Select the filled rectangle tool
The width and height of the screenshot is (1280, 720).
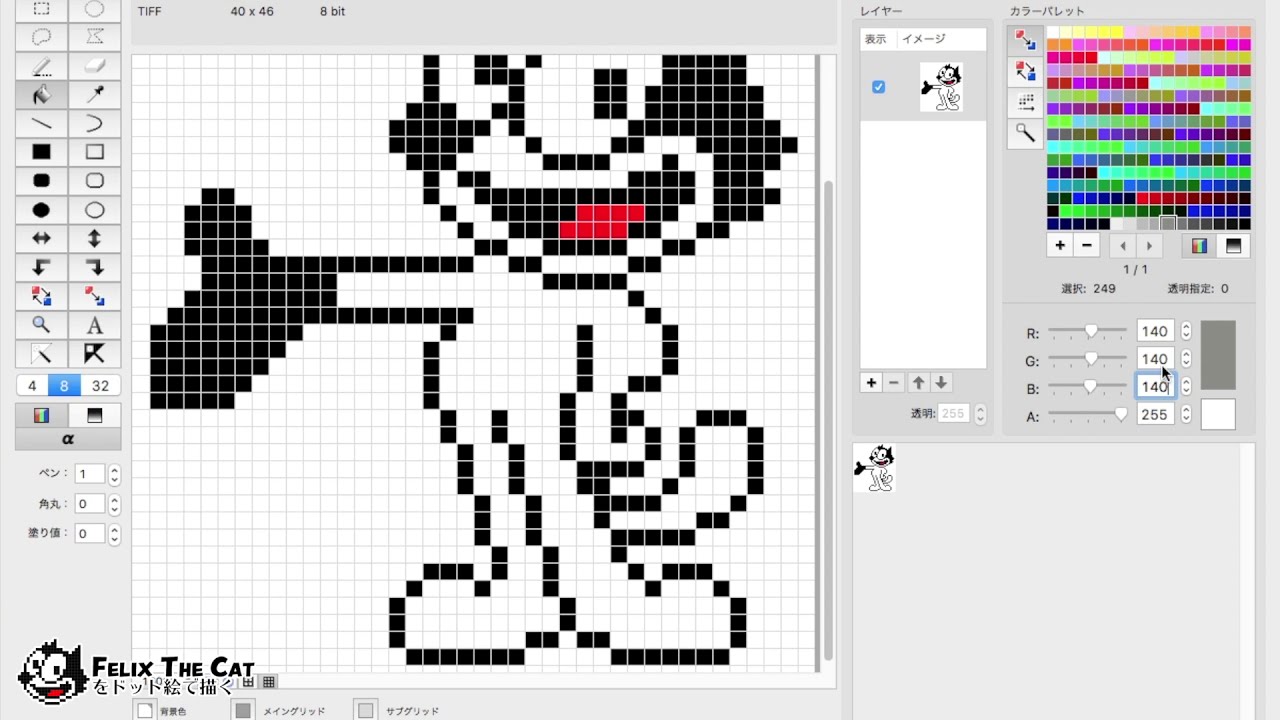click(41, 152)
